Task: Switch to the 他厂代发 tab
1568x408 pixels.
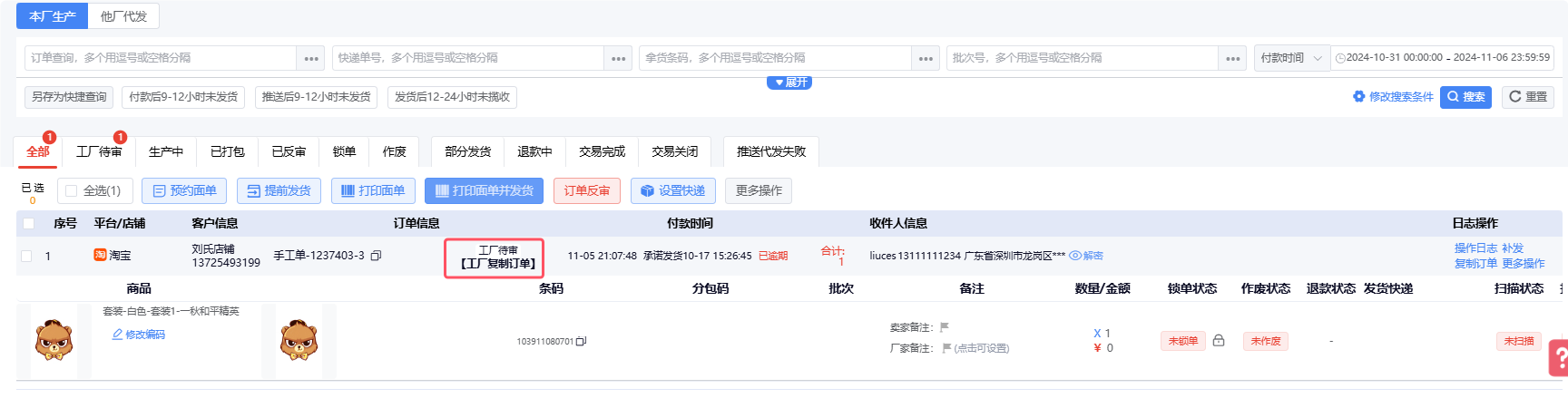Action: [123, 16]
